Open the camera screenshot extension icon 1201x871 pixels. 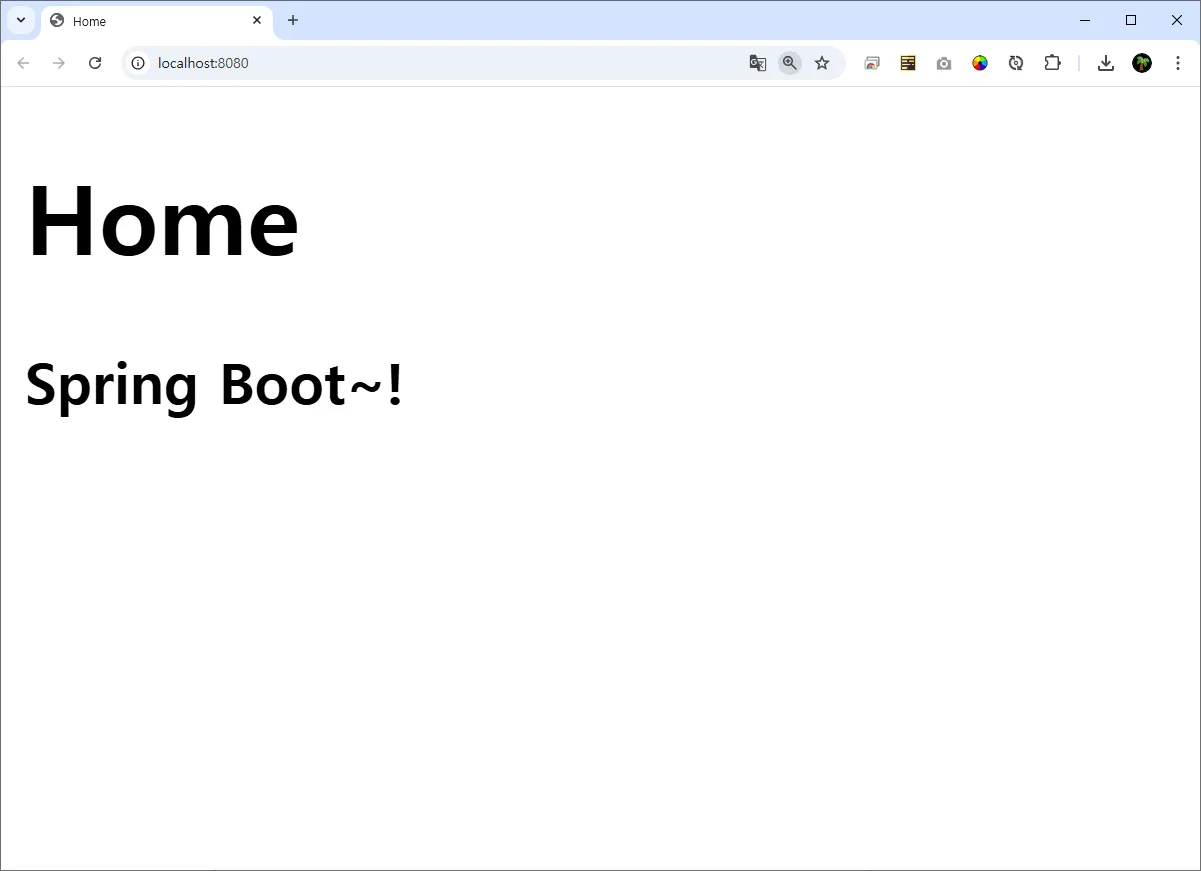(x=944, y=63)
